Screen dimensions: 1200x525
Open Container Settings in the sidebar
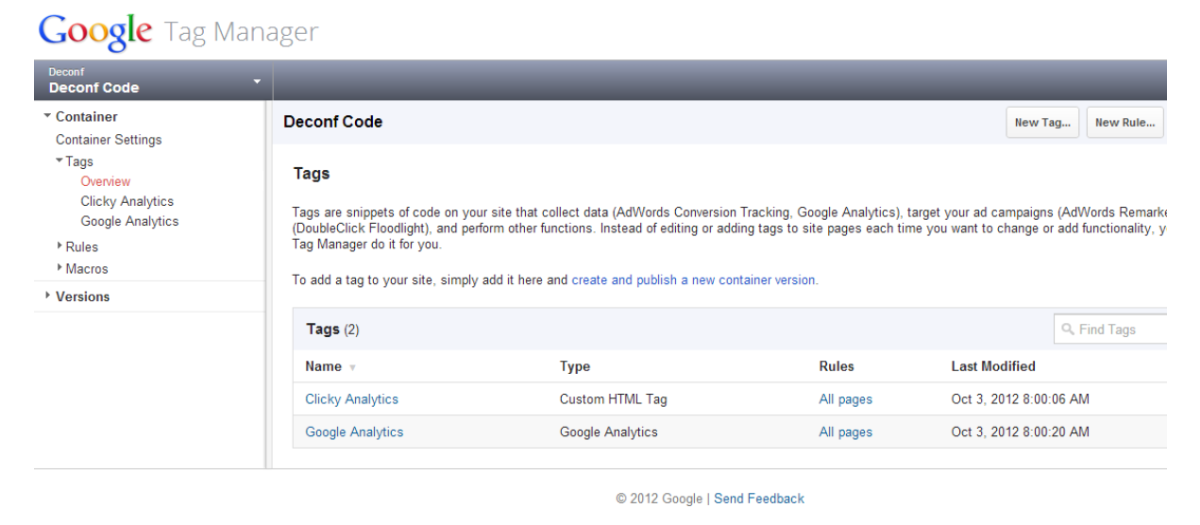(x=108, y=140)
